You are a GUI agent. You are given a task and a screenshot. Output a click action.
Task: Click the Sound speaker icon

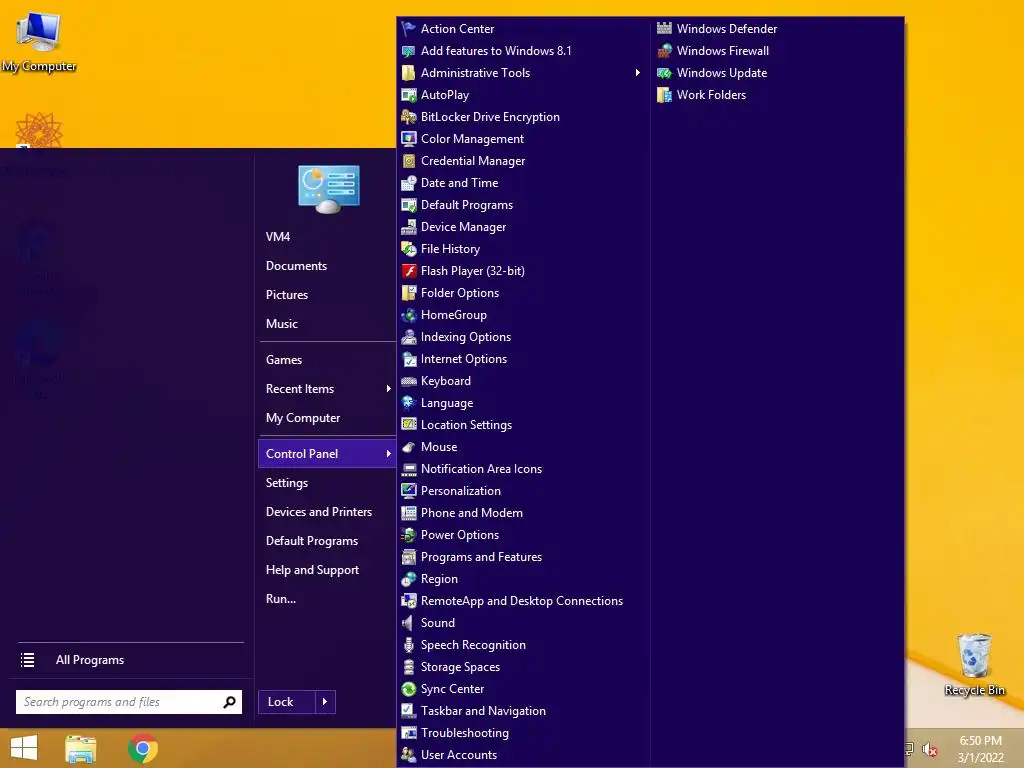409,623
